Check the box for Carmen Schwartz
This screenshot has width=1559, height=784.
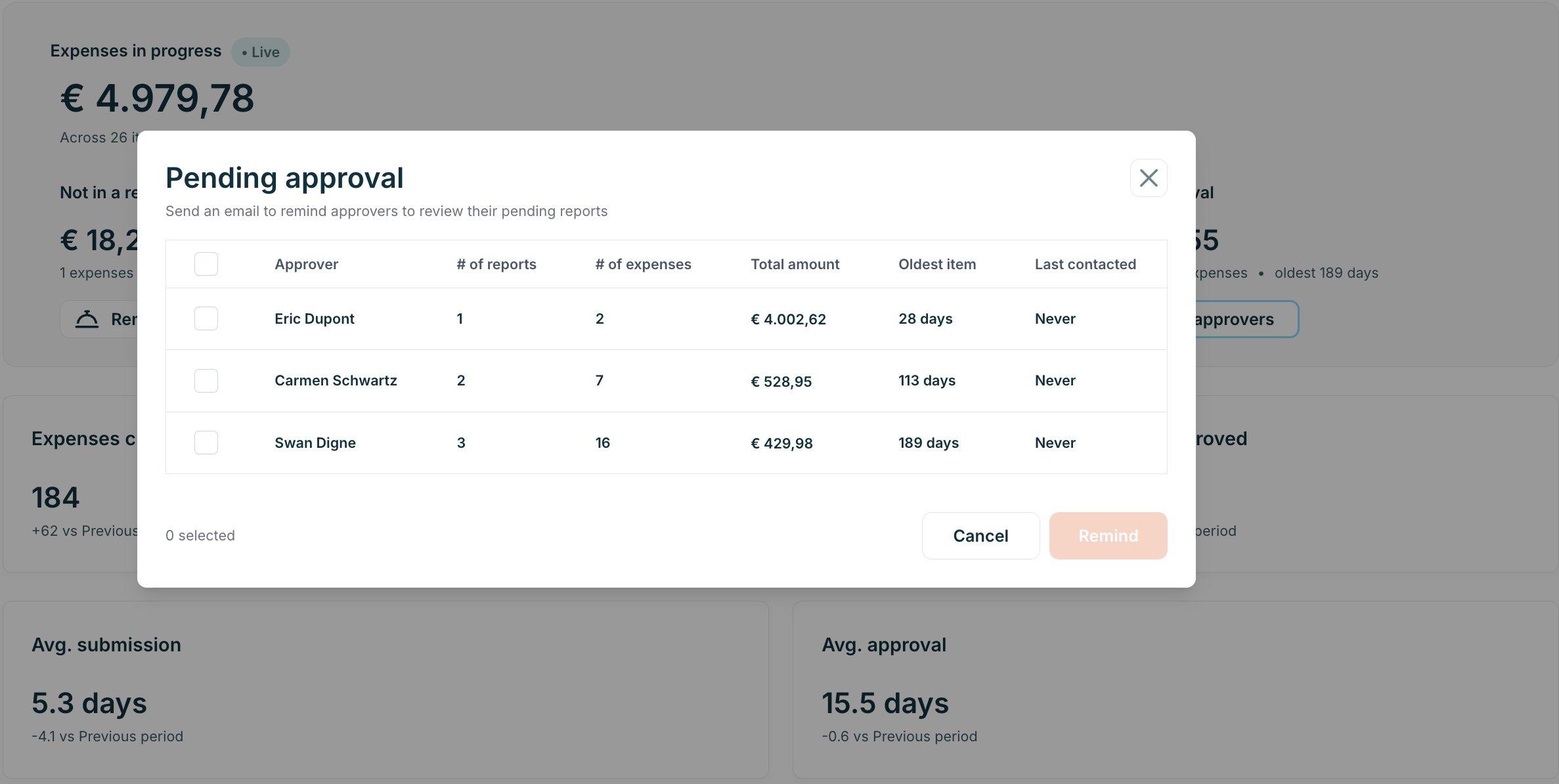[206, 381]
